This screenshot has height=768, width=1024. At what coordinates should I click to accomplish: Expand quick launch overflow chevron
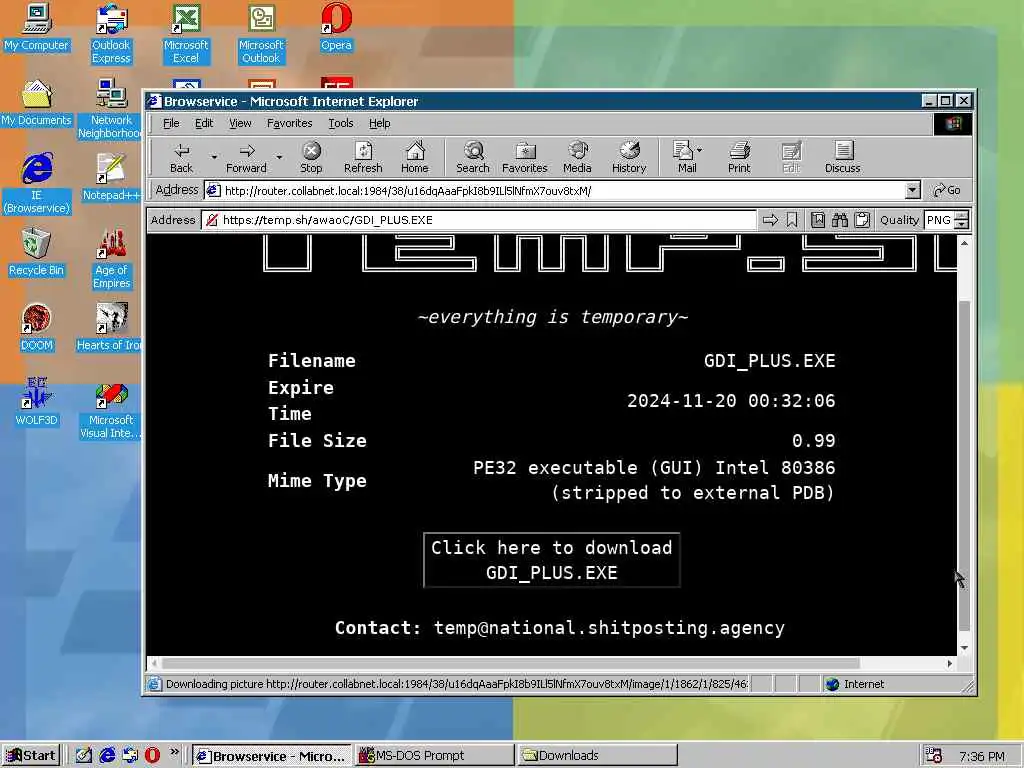pyautogui.click(x=174, y=752)
